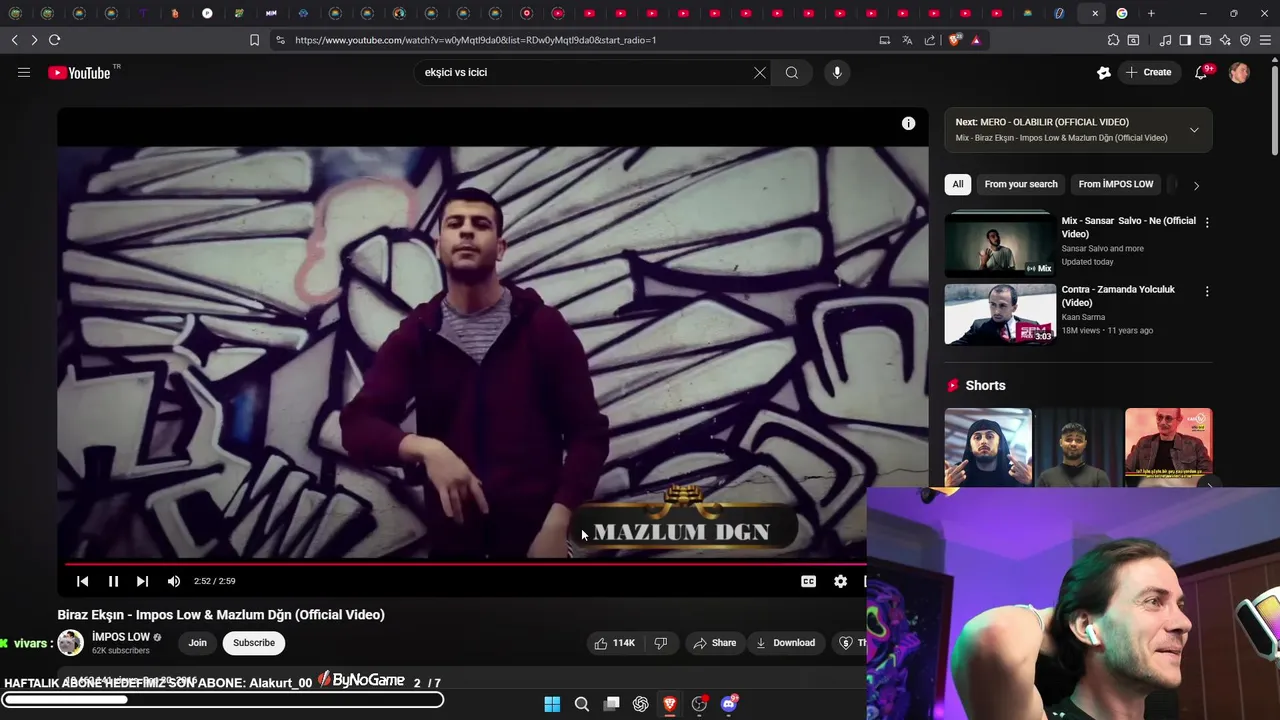Toggle browser sidebar panel
This screenshot has height=720, width=1280.
point(1185,40)
